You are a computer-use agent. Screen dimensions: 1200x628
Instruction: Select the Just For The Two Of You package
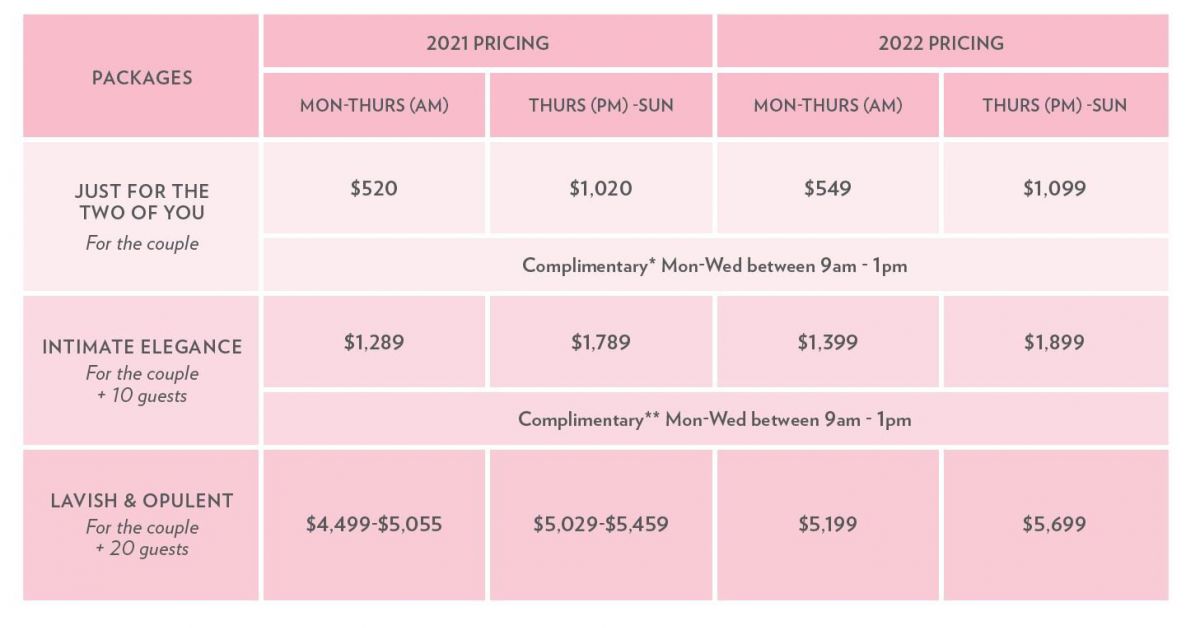click(141, 216)
